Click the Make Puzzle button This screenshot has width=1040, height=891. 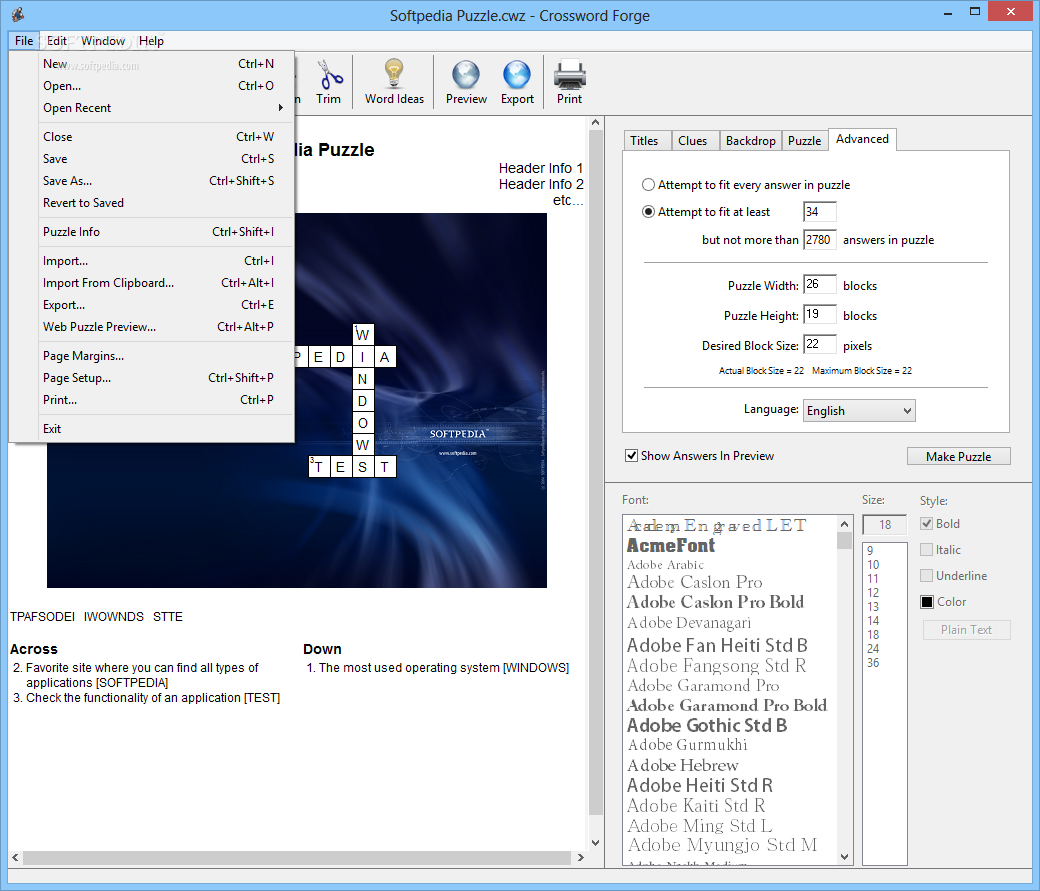pyautogui.click(x=958, y=456)
